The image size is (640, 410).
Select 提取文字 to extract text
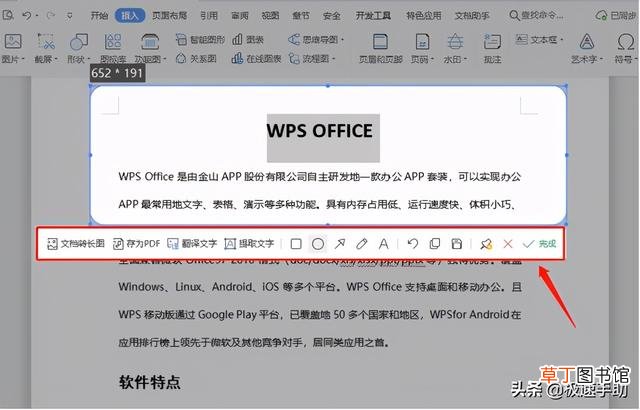tap(249, 244)
